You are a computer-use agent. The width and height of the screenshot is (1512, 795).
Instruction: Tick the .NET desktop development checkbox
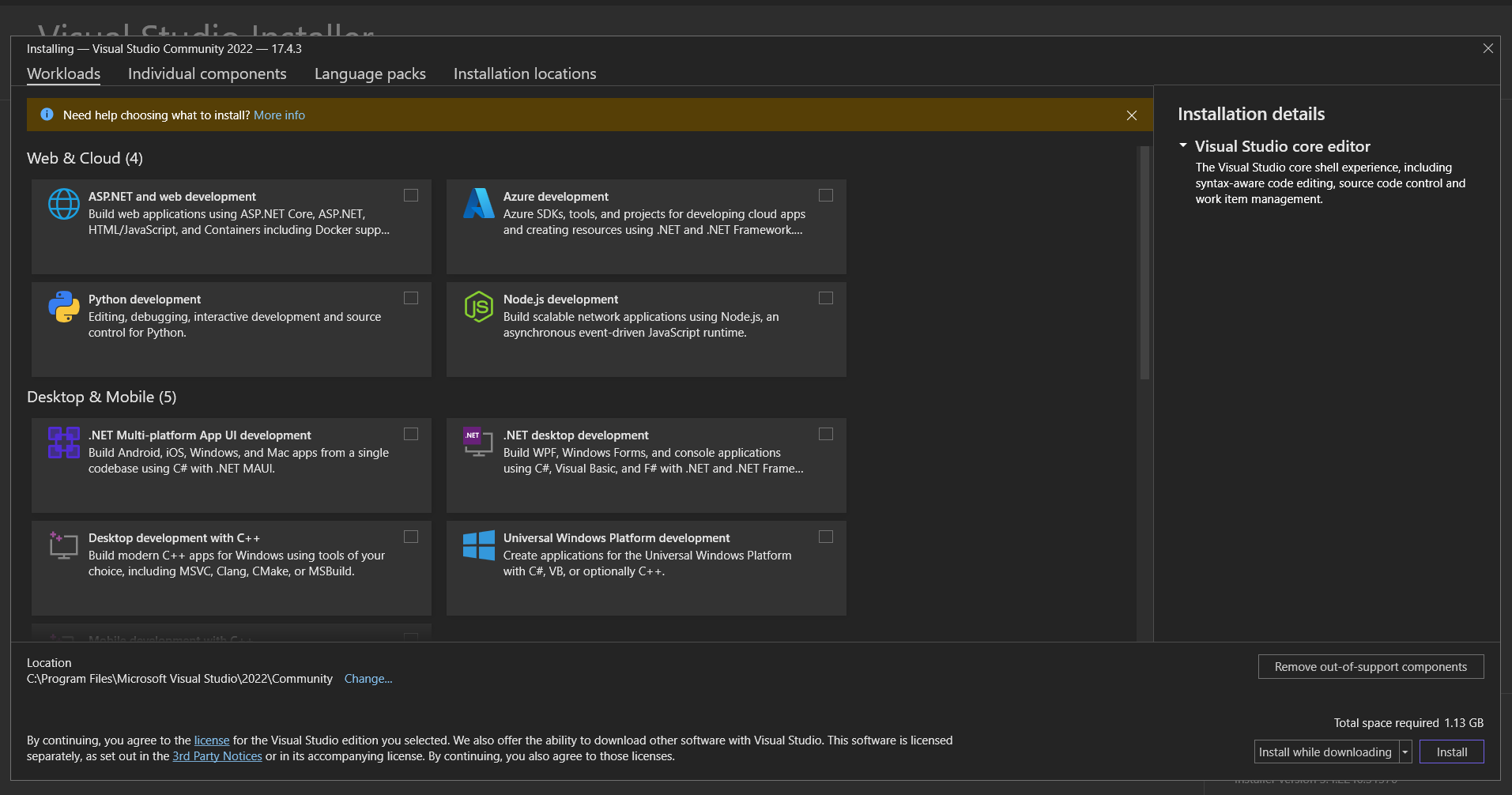point(826,434)
